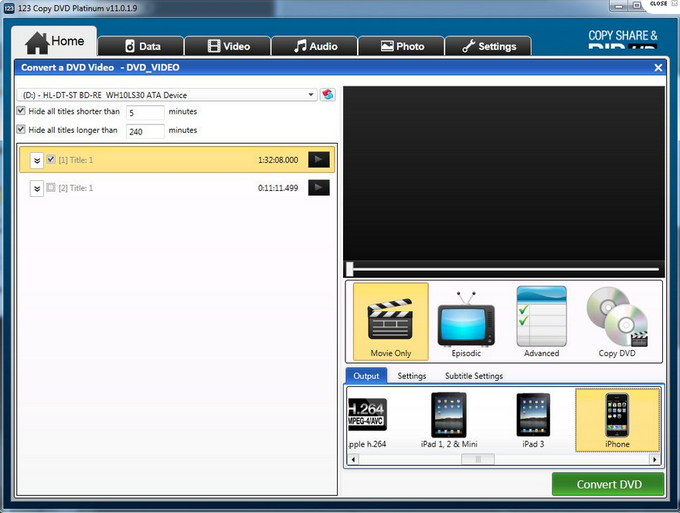This screenshot has width=680, height=513.
Task: Select the 1:32:08.000 duration text
Action: [278, 160]
